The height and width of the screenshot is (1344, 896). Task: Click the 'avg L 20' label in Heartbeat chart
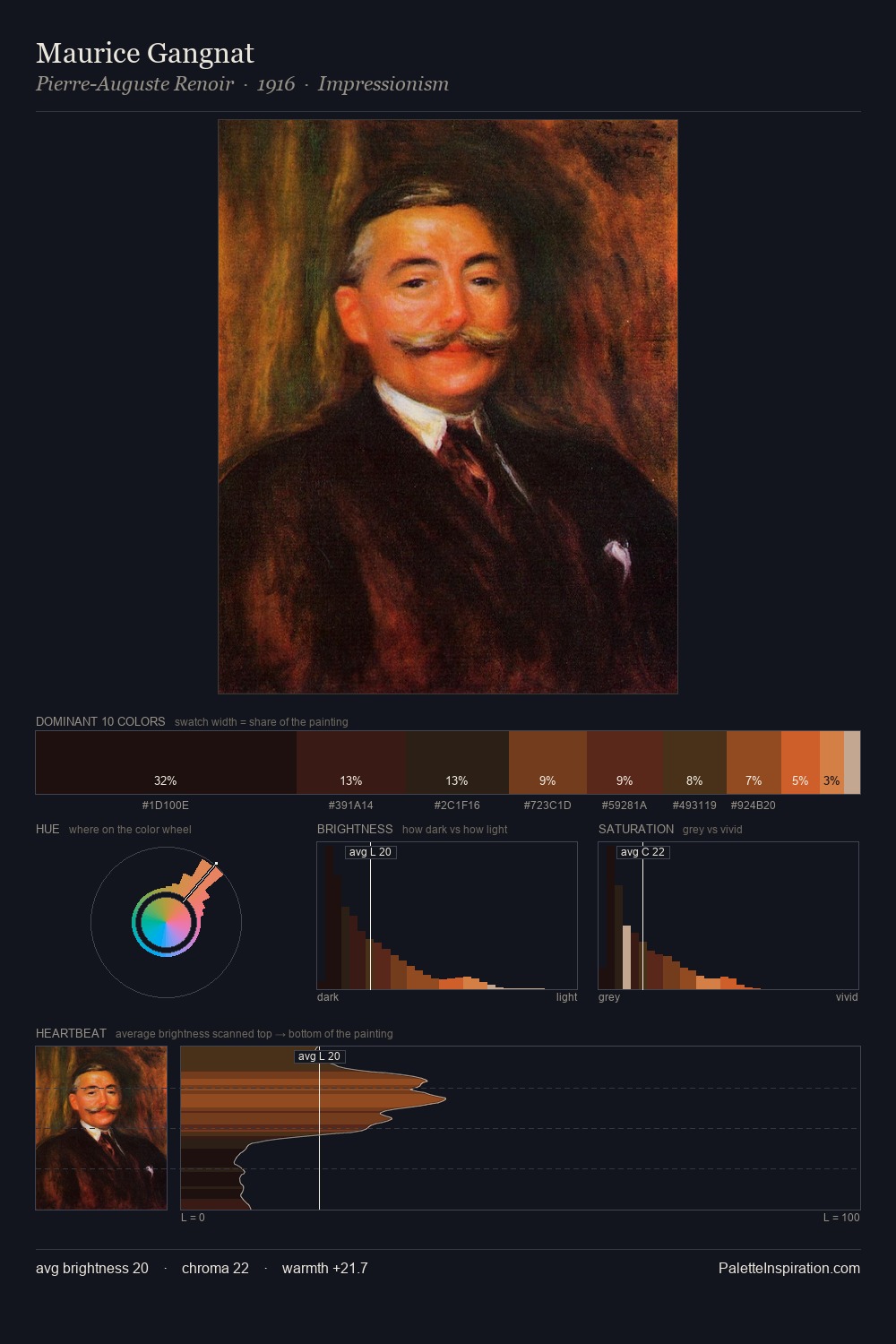click(319, 1056)
